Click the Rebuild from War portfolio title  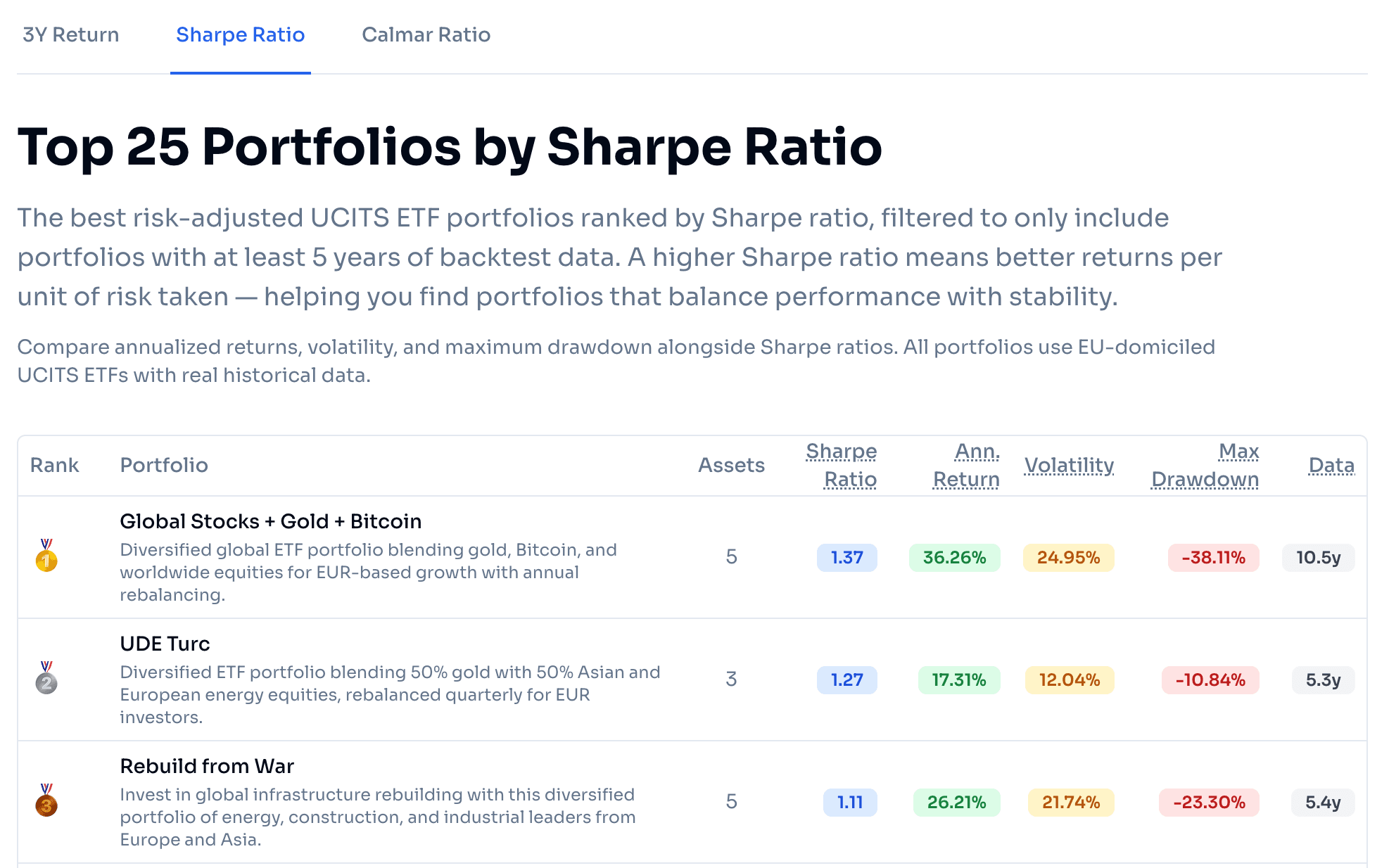point(207,765)
